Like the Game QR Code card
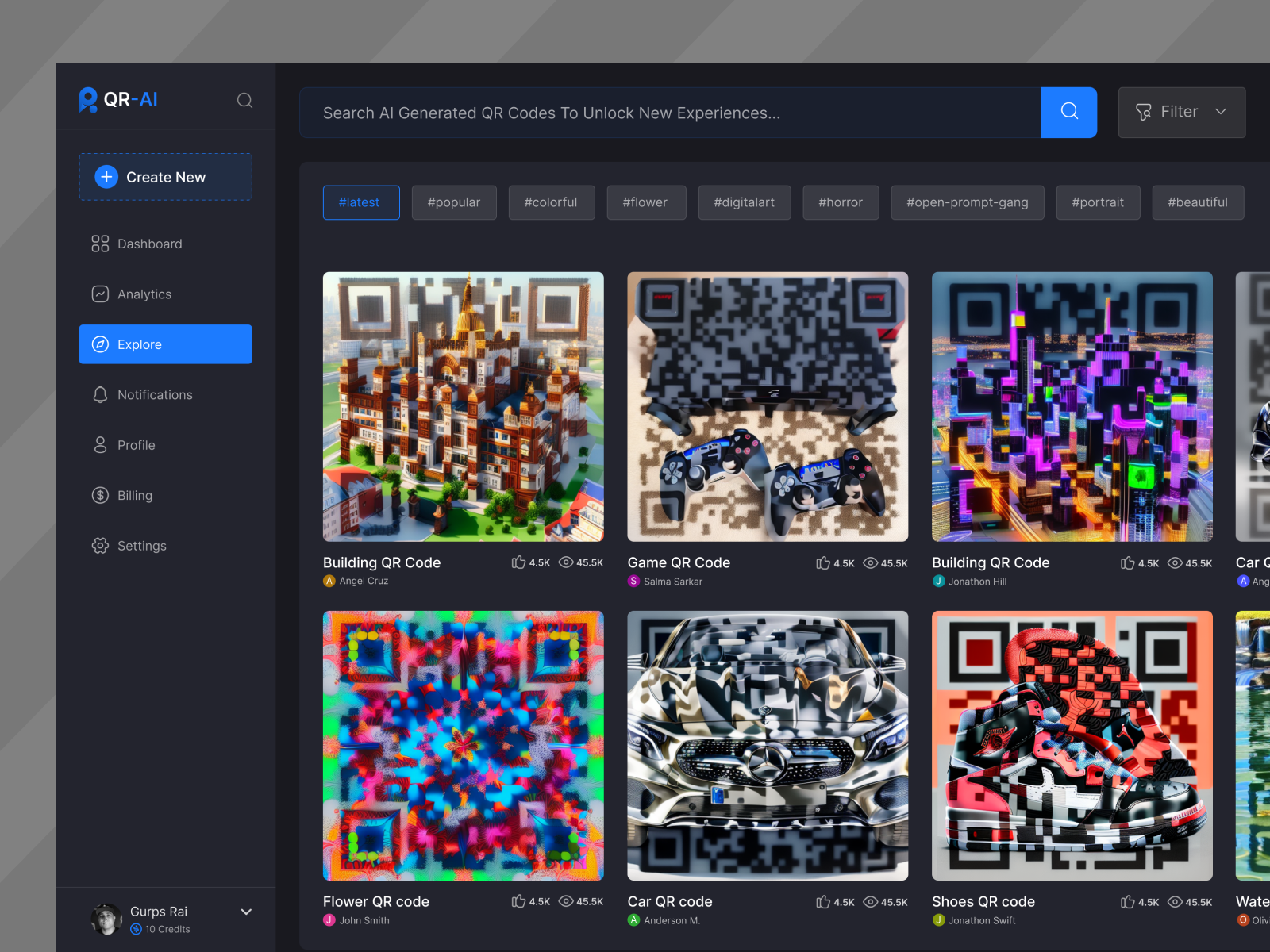The width and height of the screenshot is (1270, 952). pos(823,563)
